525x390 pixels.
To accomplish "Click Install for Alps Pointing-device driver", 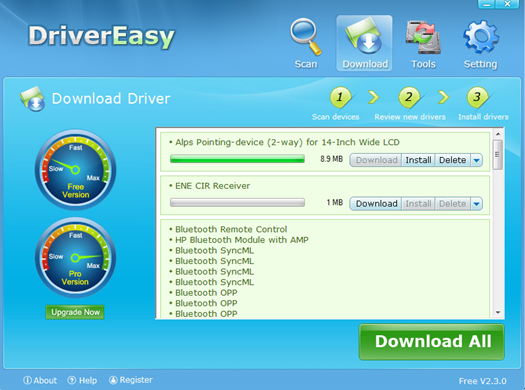I will coord(418,160).
